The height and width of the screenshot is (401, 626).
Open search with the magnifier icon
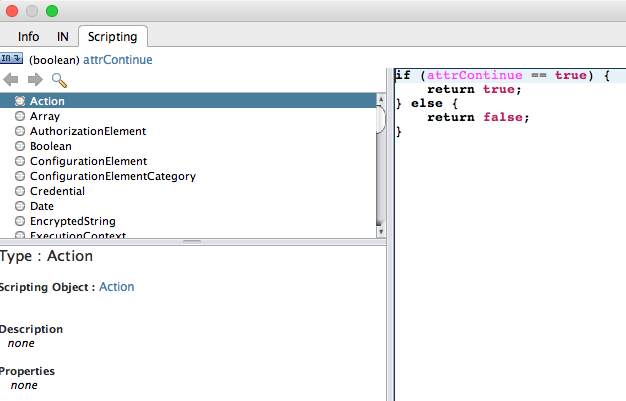pos(59,80)
